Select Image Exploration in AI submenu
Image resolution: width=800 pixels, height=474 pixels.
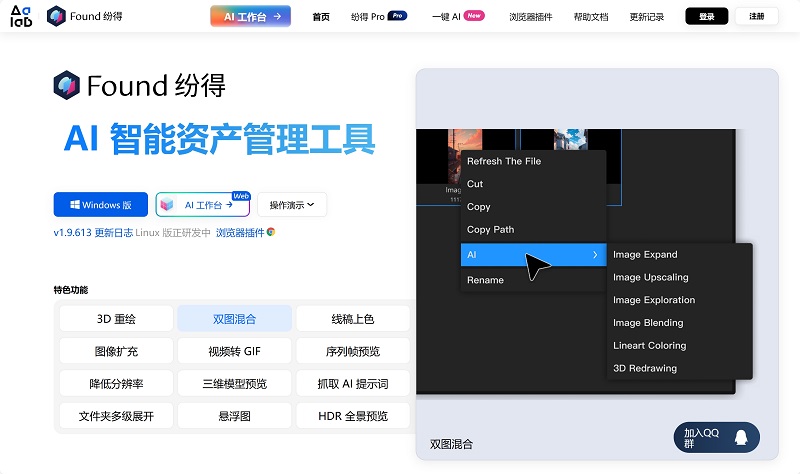coord(680,300)
